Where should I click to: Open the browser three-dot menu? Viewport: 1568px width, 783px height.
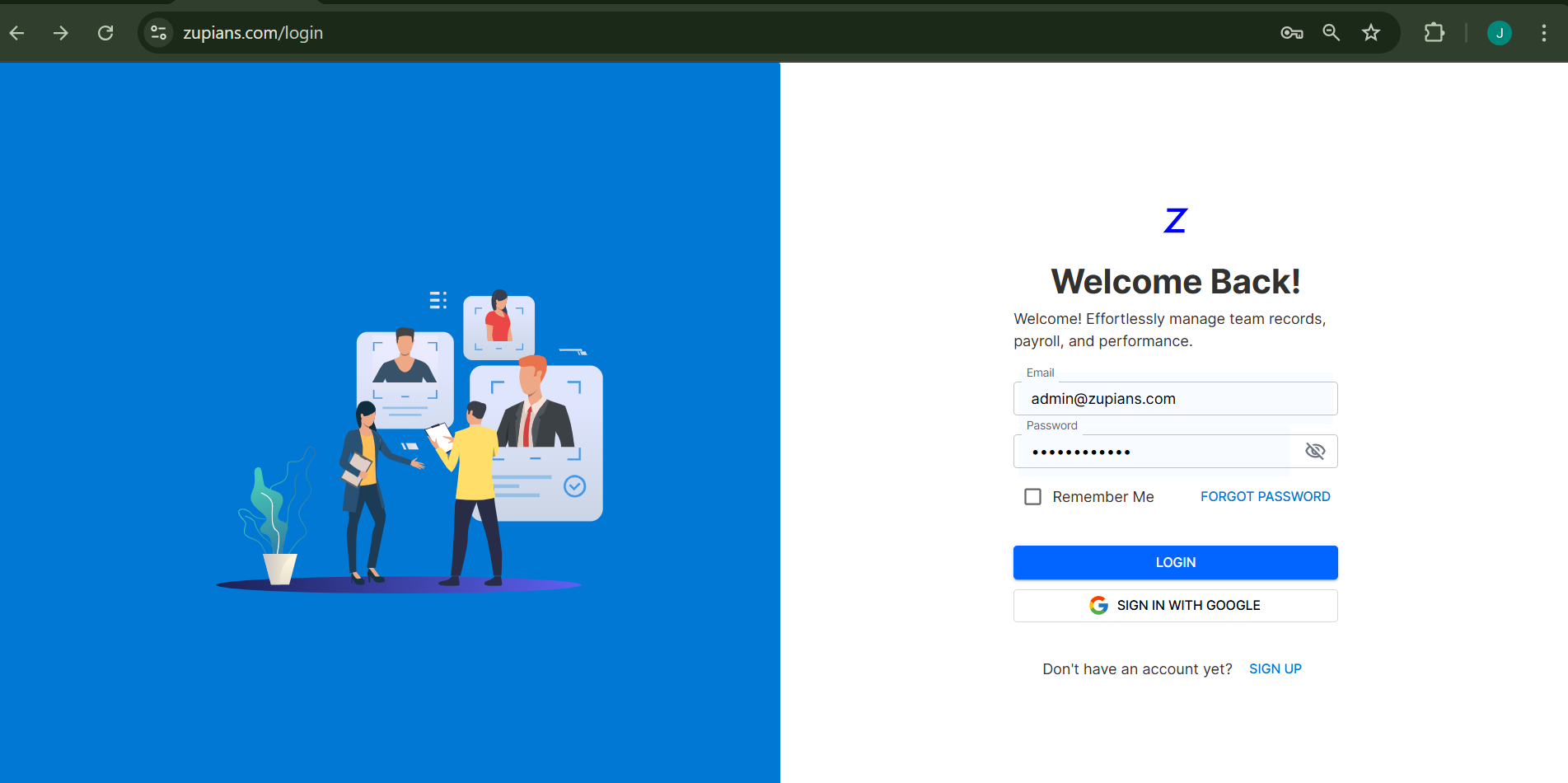(x=1543, y=32)
